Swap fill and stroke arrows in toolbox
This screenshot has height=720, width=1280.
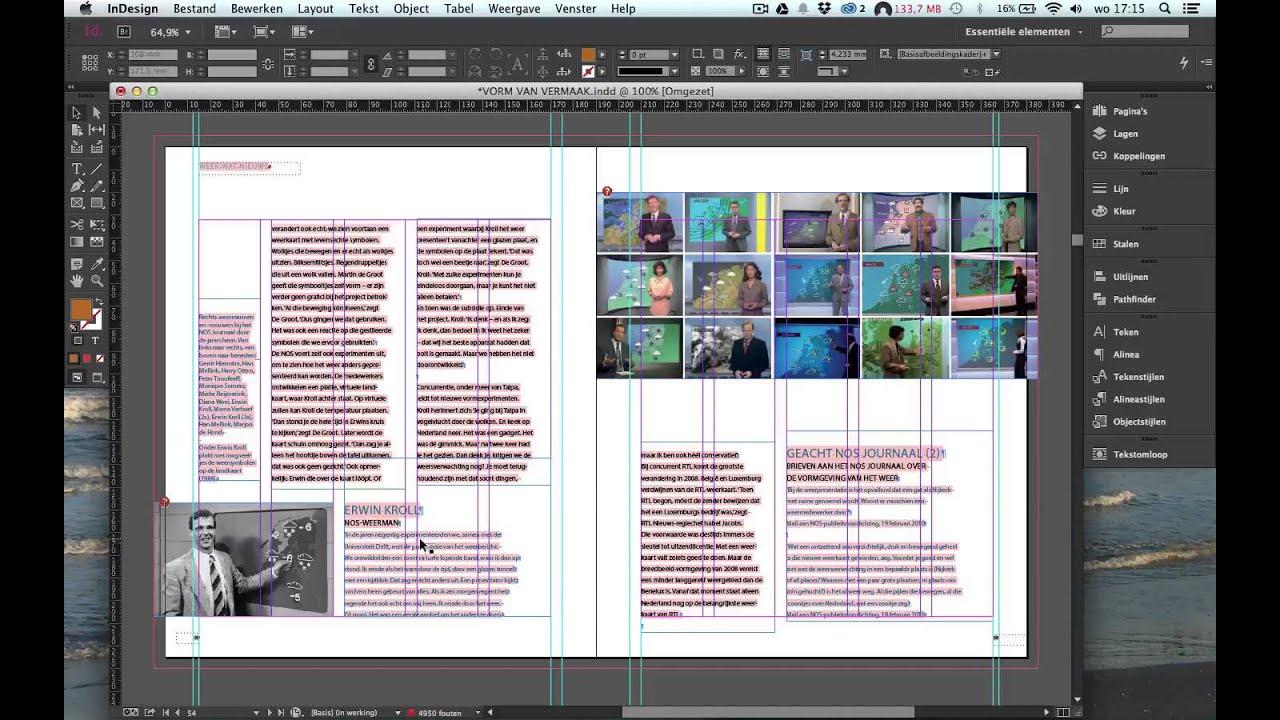[x=99, y=300]
